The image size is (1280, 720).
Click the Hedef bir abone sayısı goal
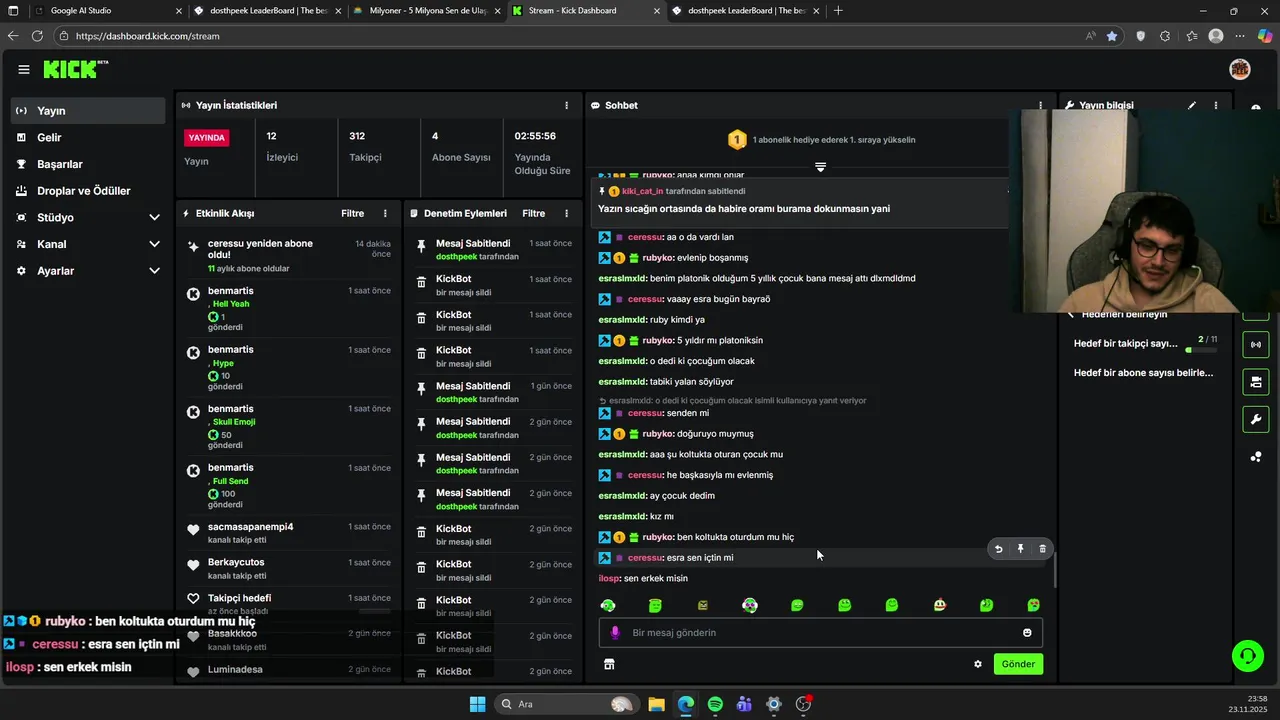tap(1143, 373)
